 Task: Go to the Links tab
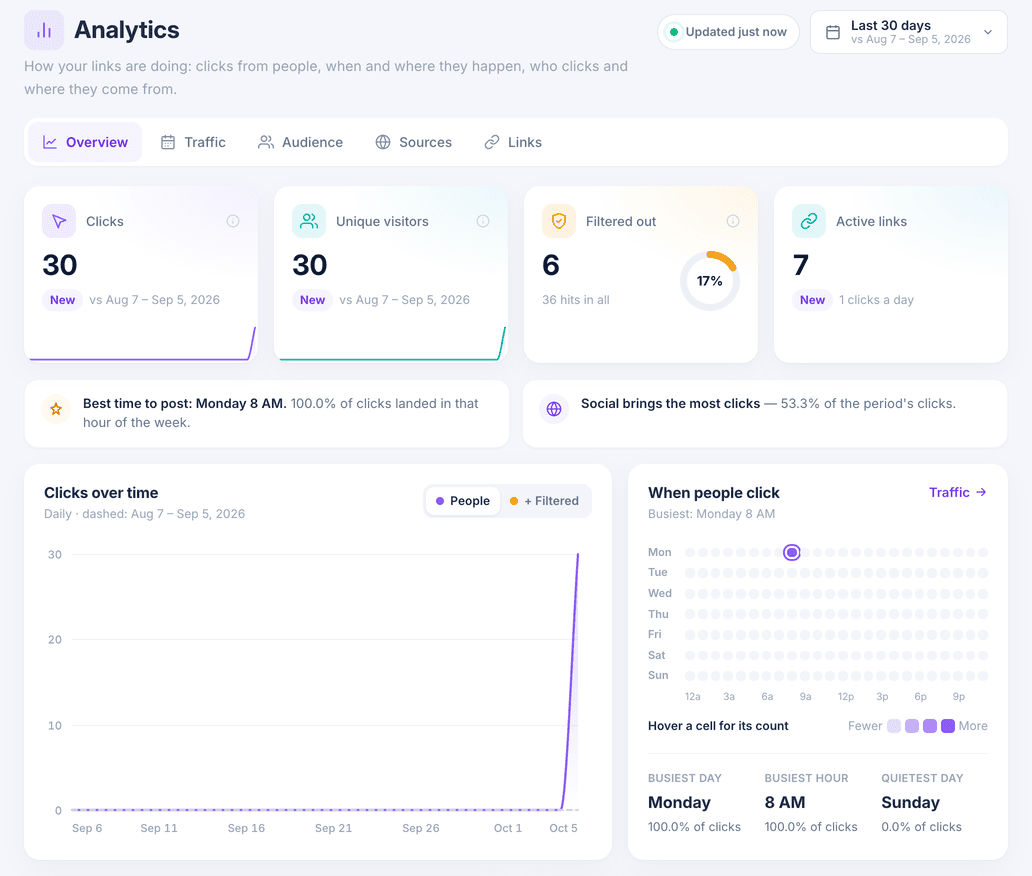tap(513, 142)
